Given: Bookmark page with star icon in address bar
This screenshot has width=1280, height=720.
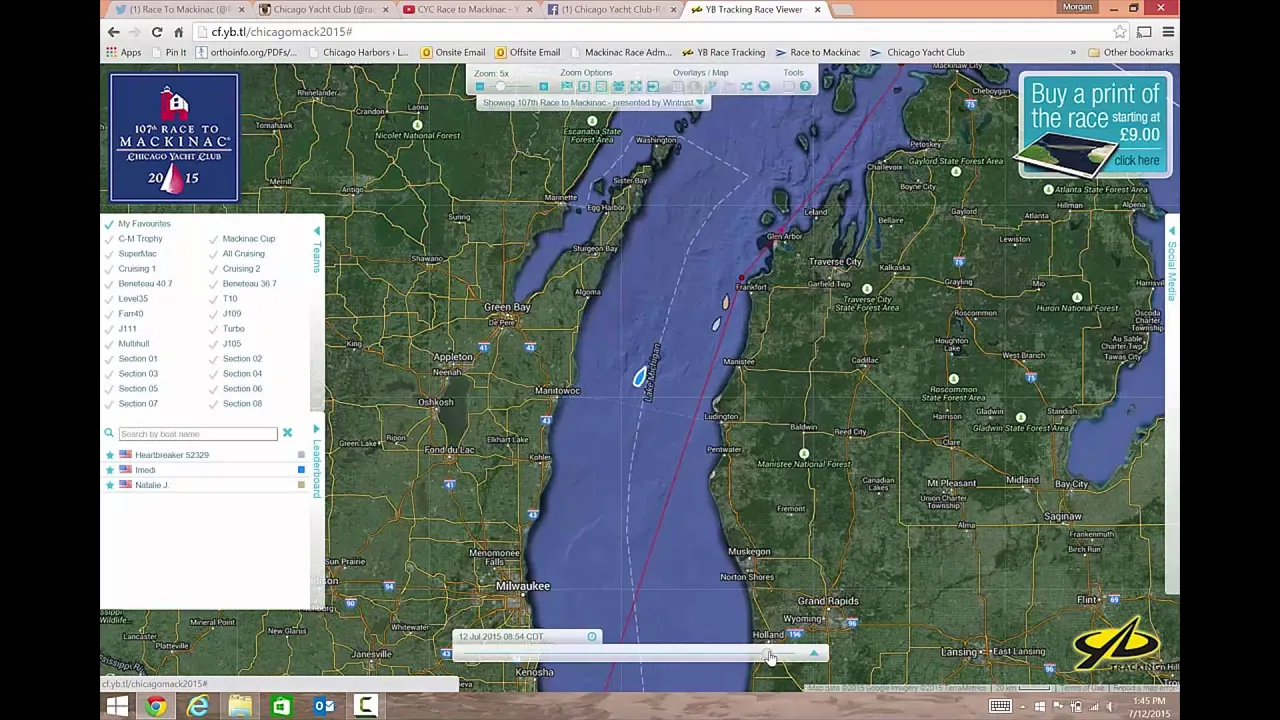Looking at the screenshot, I should [1120, 32].
